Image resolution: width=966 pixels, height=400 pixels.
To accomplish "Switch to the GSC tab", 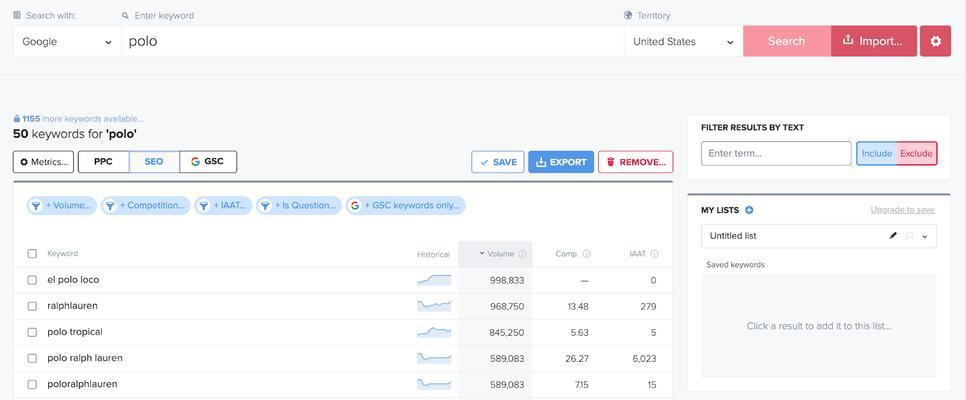I will coord(208,161).
